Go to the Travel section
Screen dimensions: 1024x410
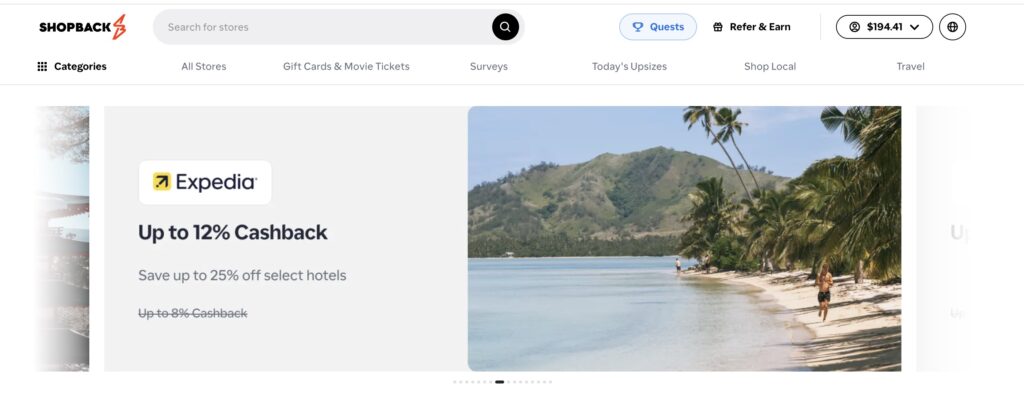910,67
